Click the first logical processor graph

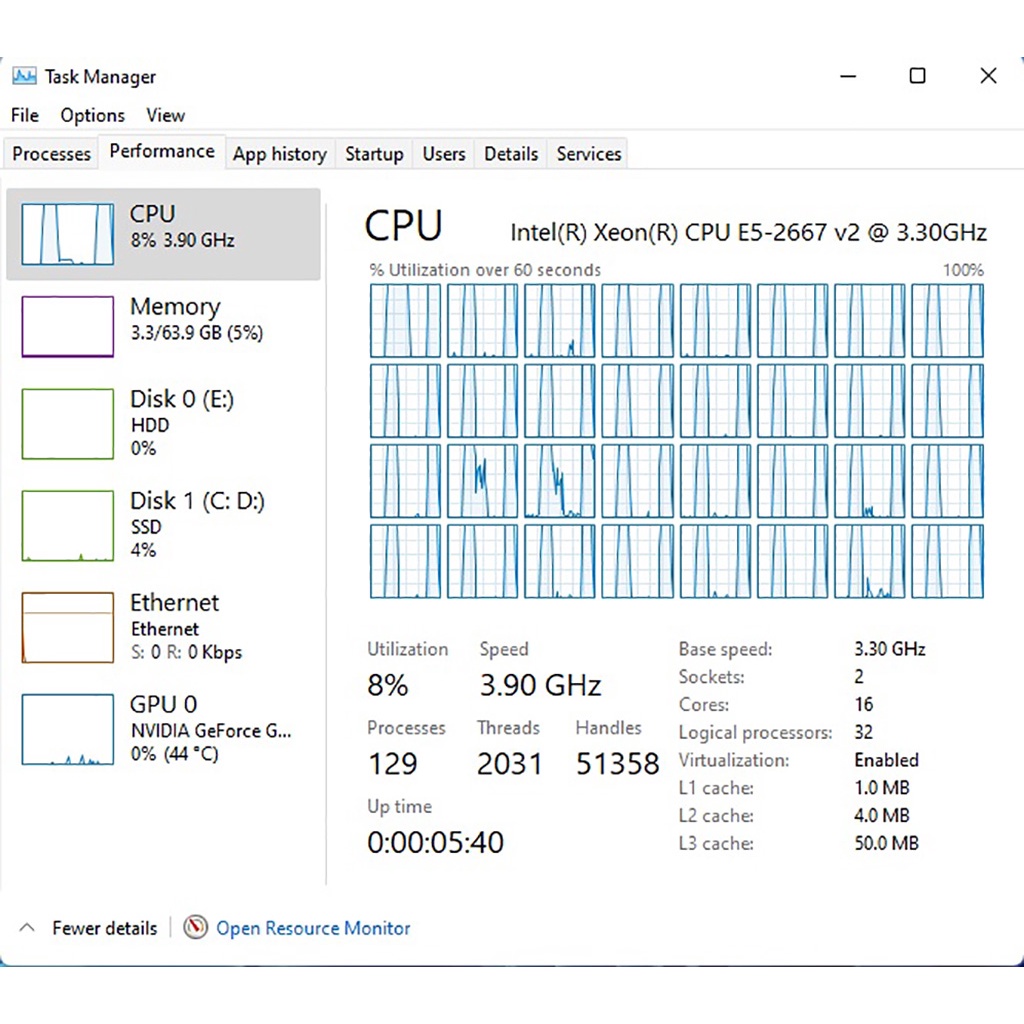click(405, 320)
